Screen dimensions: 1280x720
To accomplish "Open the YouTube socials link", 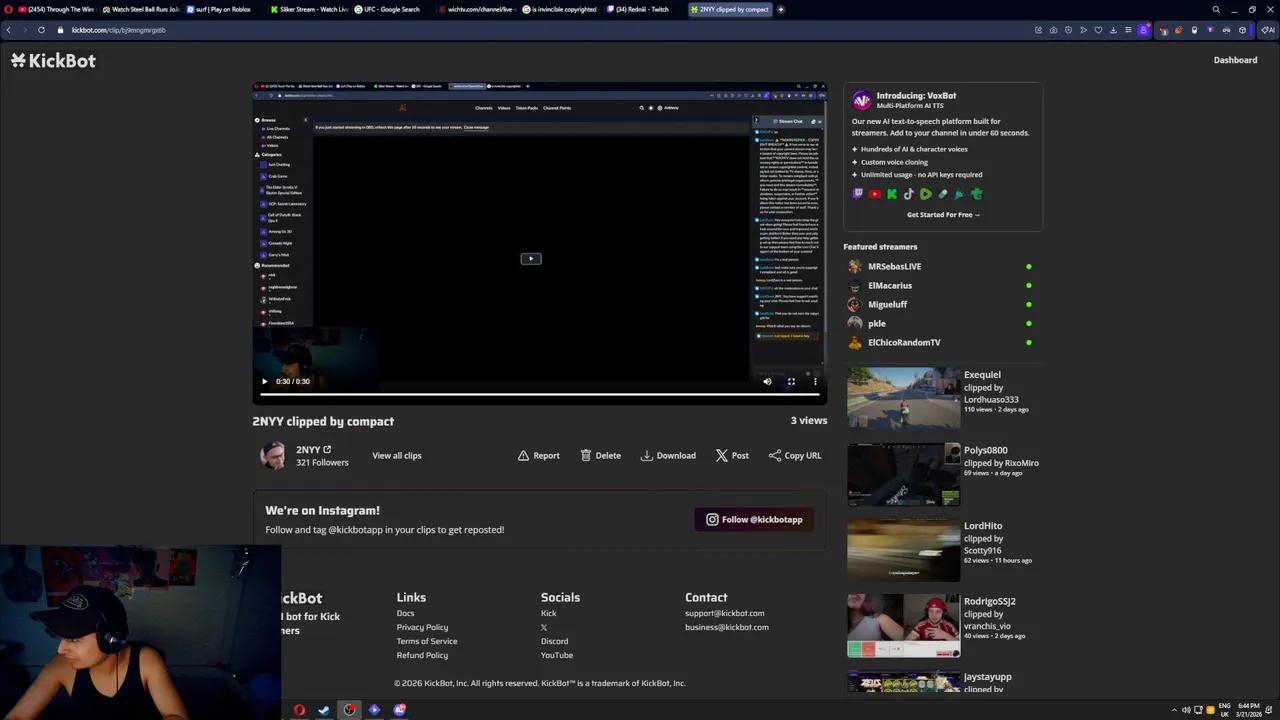I will coord(557,655).
